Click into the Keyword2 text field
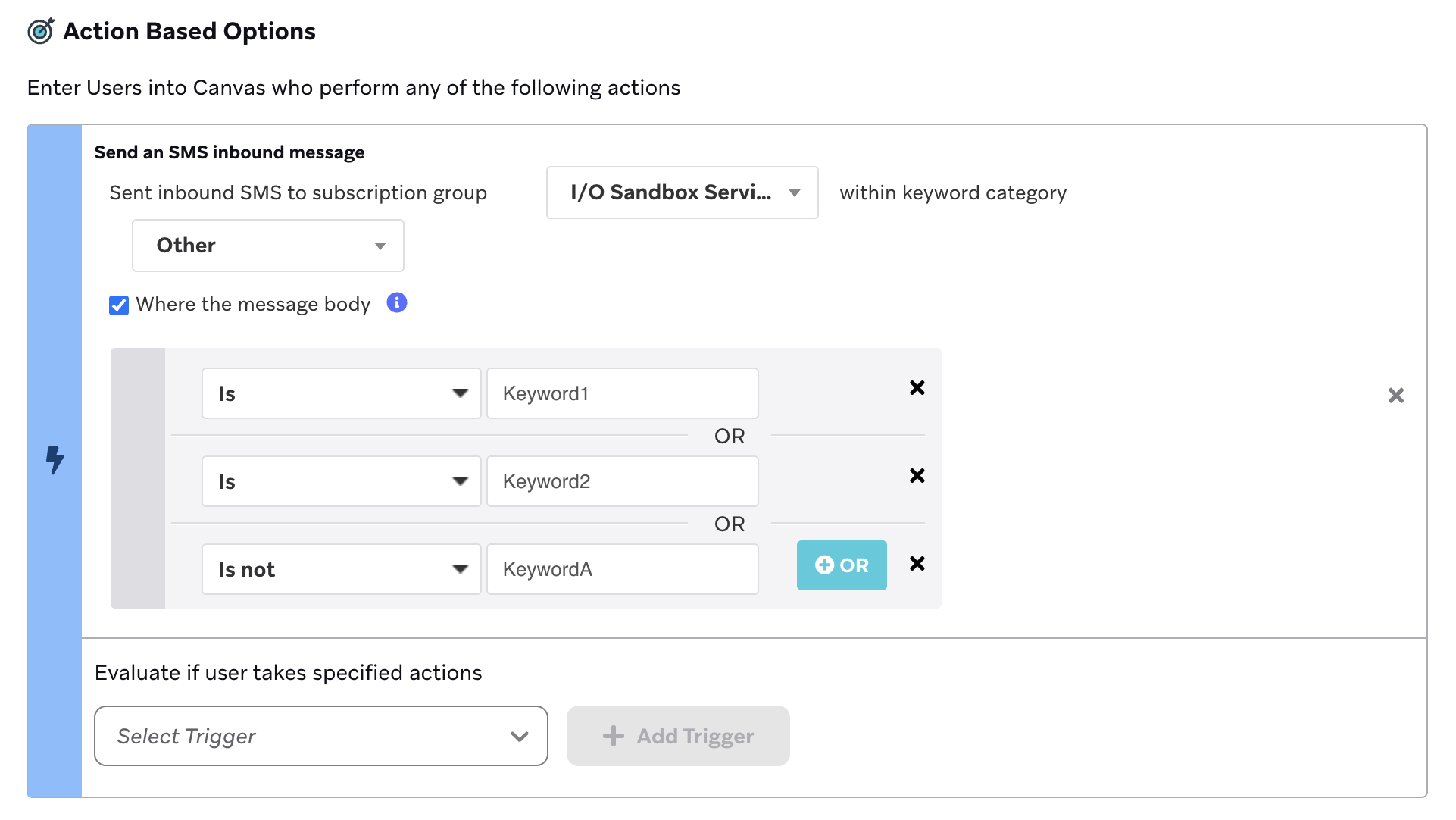Screen dimensions: 1456x820 coord(622,481)
